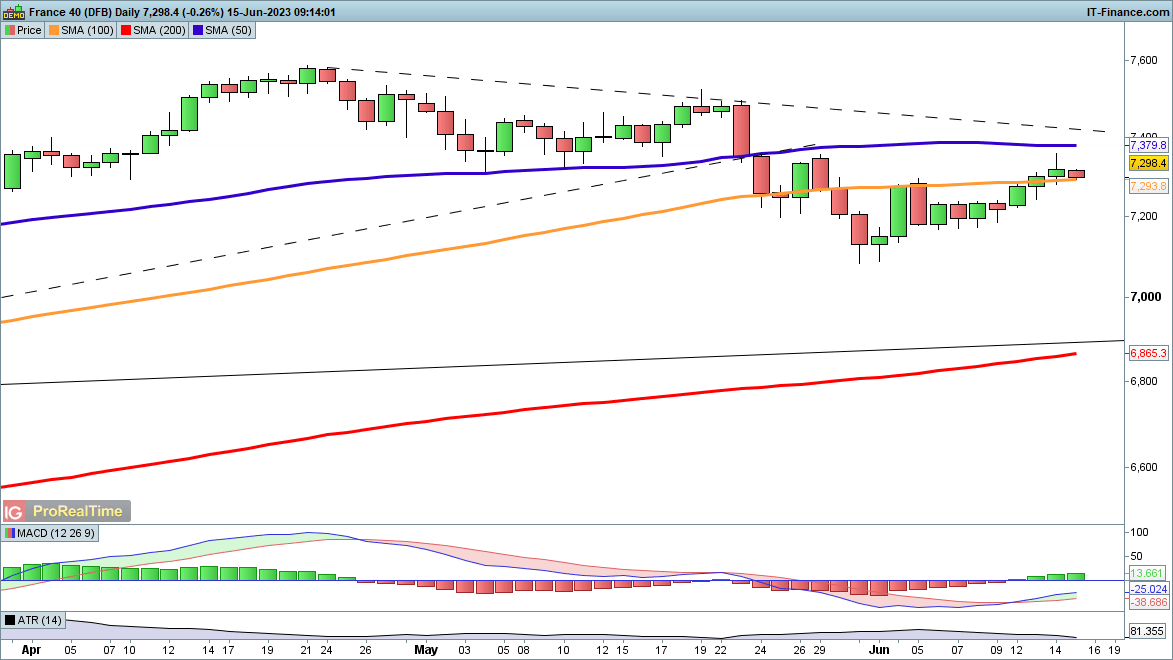1173x660 pixels.
Task: Click the SMA 50 value tag 7,379.8
Action: 1148,145
